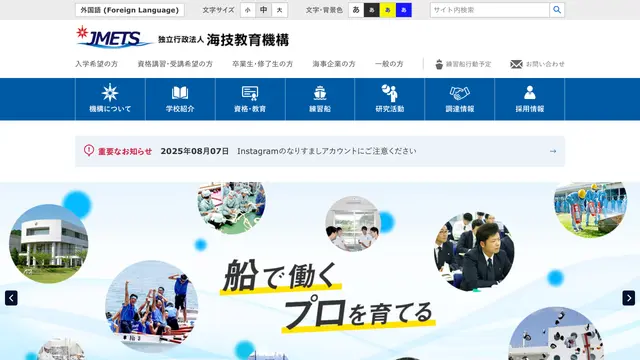Click the お問い合わせ envelope icon

[516, 64]
